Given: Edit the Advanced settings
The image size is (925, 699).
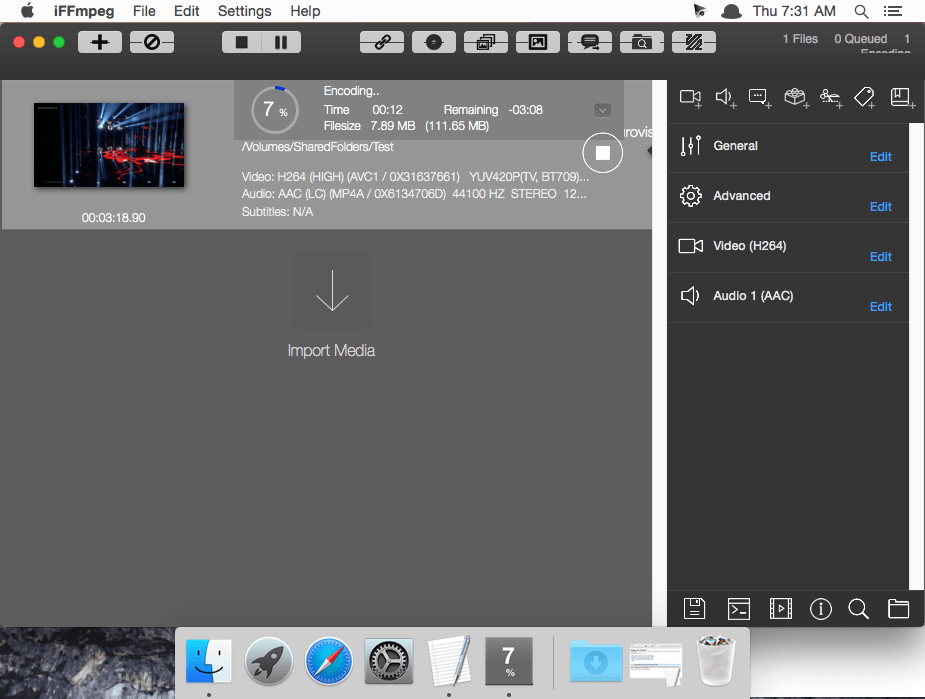Looking at the screenshot, I should [x=880, y=206].
